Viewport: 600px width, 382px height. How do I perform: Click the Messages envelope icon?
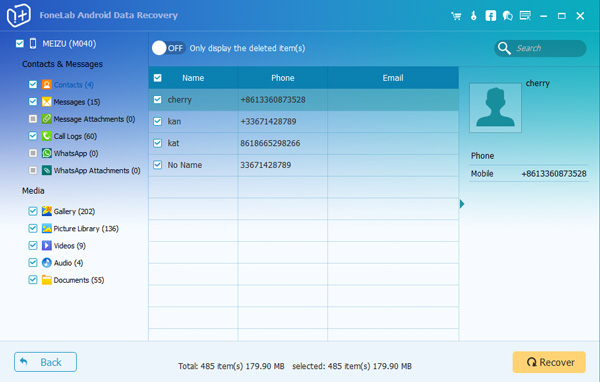pyautogui.click(x=47, y=102)
